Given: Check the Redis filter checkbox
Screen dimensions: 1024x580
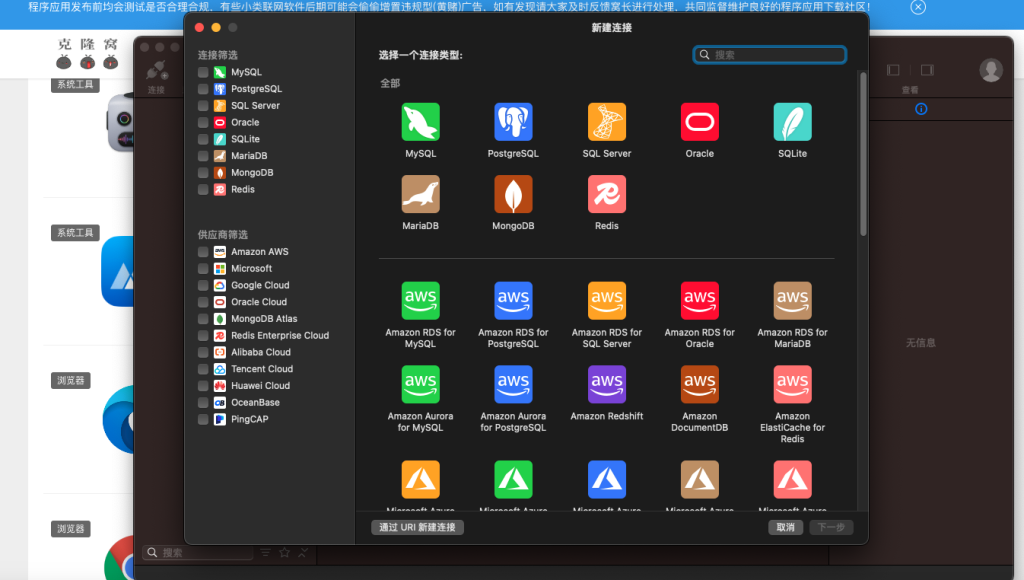Looking at the screenshot, I should (x=203, y=189).
